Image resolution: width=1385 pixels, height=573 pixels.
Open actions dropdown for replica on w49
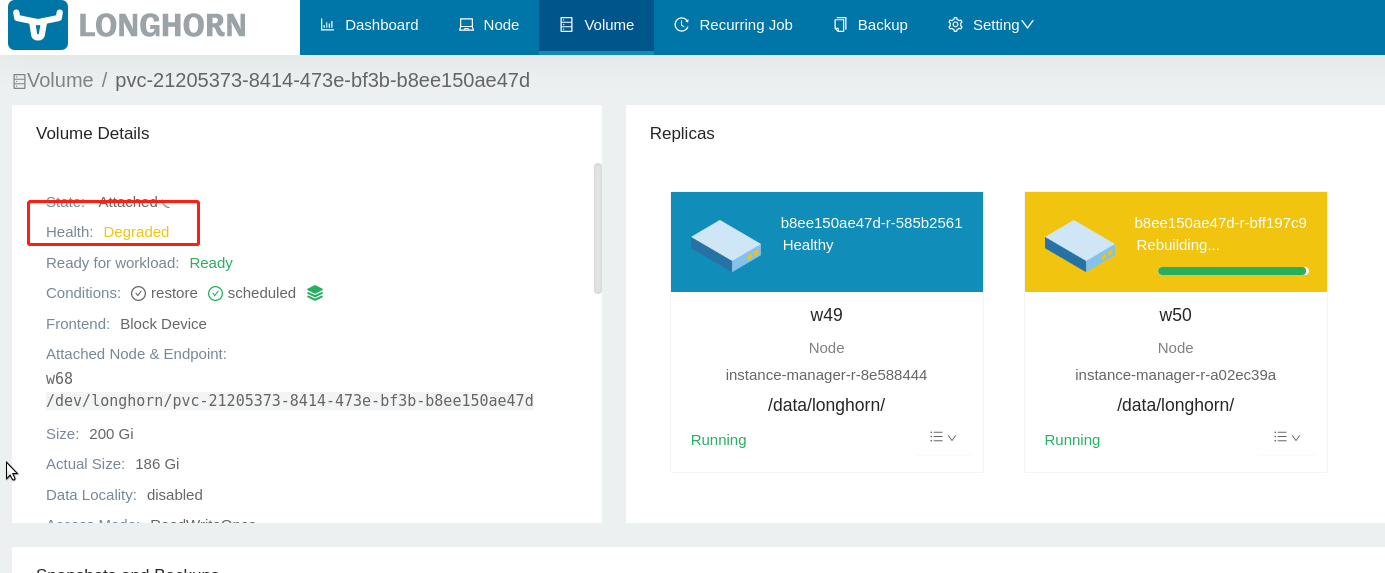tap(943, 437)
